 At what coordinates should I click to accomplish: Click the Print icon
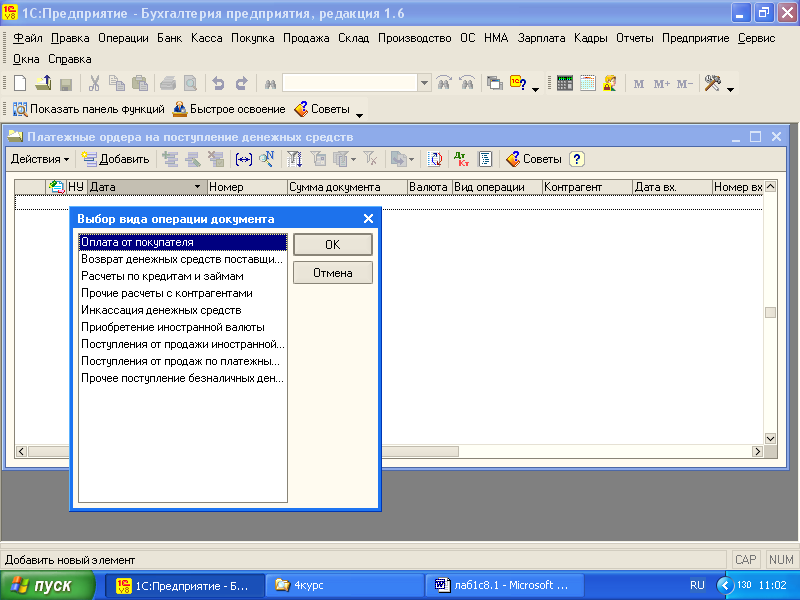pyautogui.click(x=167, y=83)
